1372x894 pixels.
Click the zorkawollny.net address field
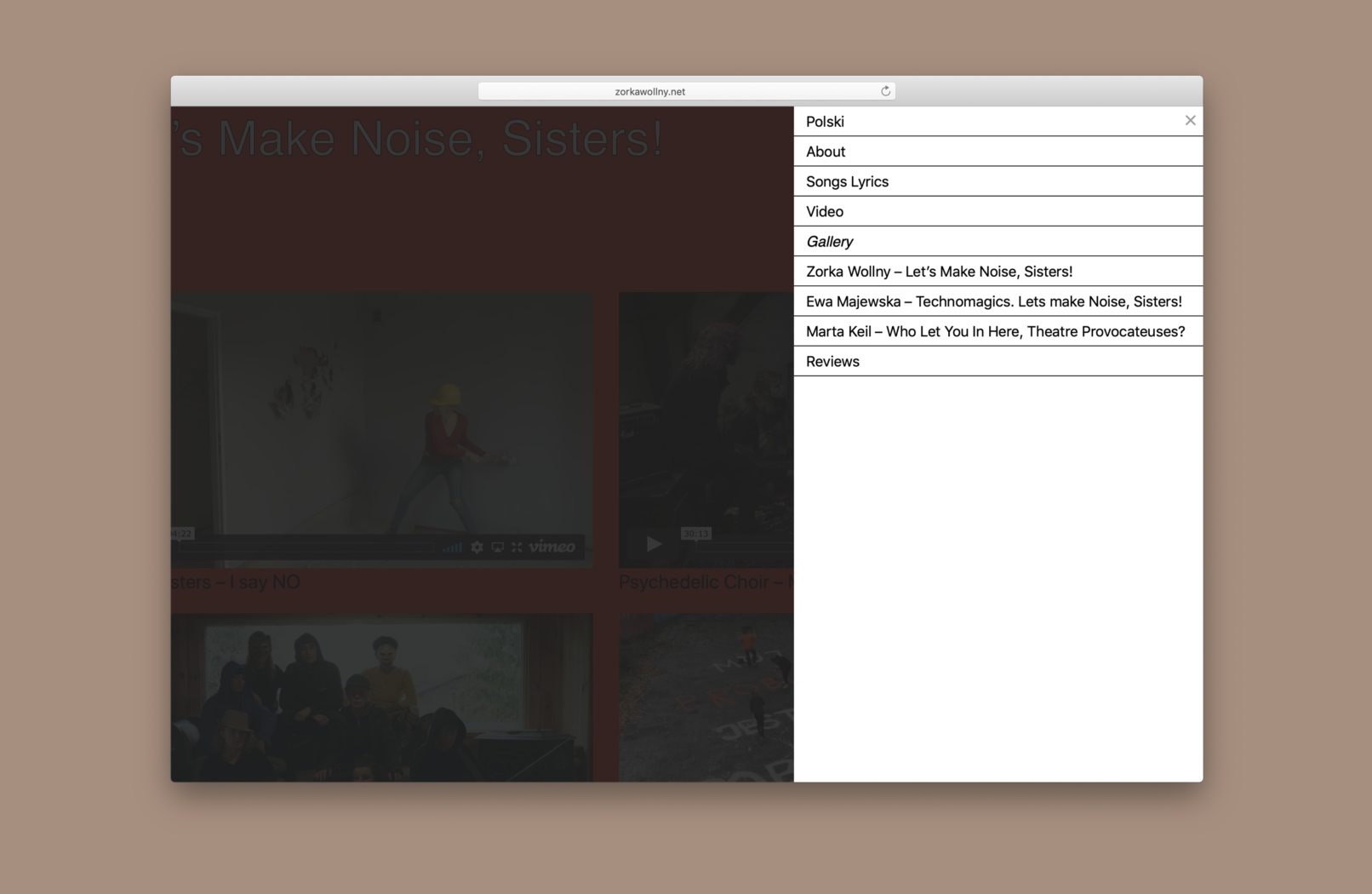tap(650, 91)
